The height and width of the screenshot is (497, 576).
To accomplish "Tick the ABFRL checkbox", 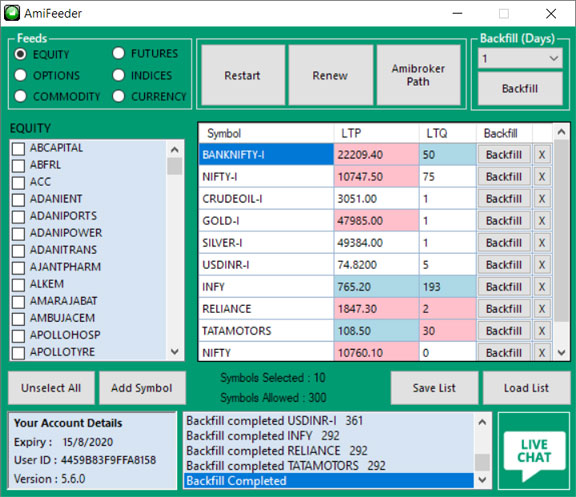I will [x=18, y=166].
